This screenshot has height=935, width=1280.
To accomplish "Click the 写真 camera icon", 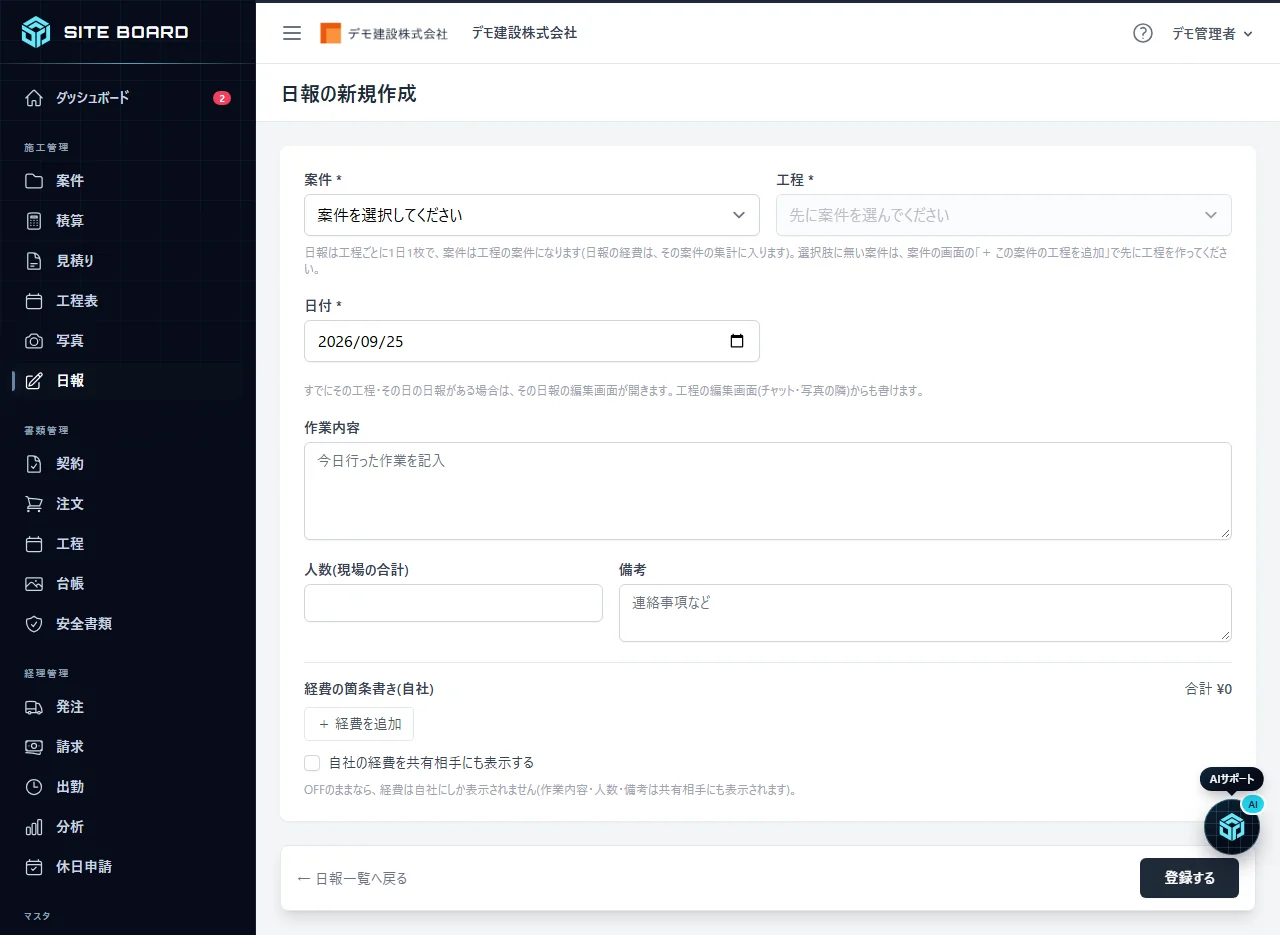I will [x=34, y=341].
